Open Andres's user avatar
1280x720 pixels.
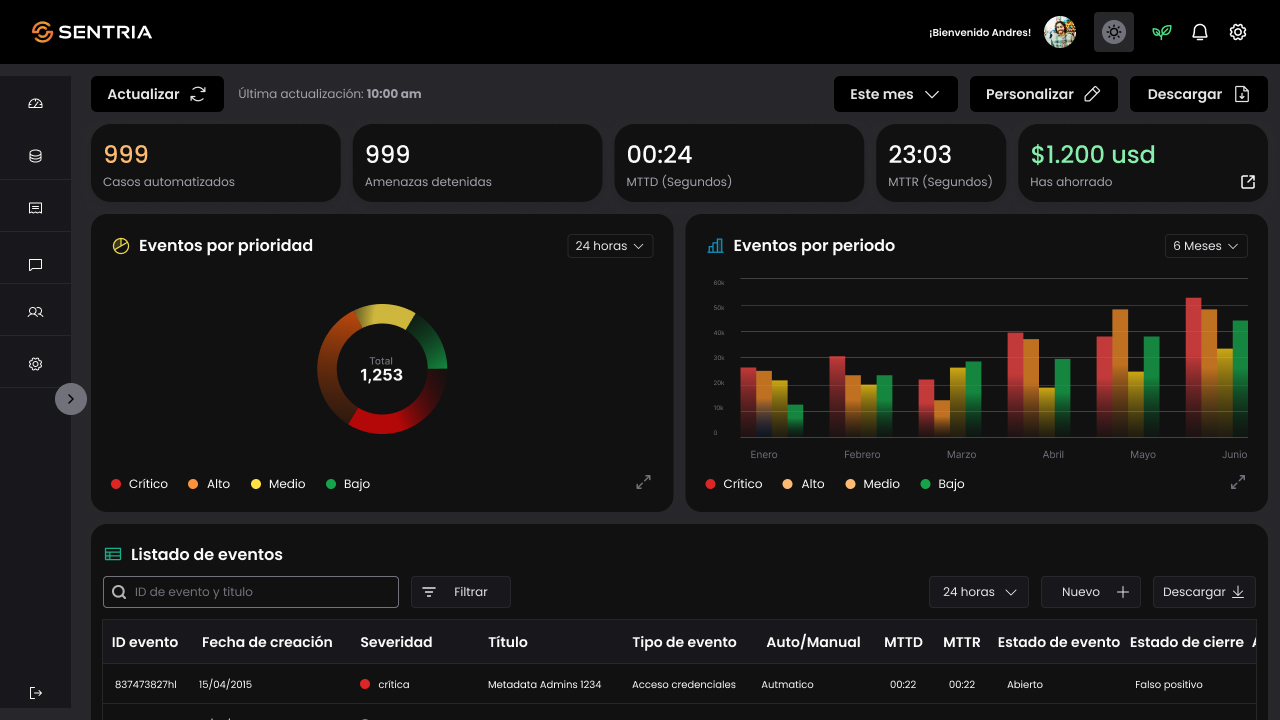(1060, 32)
